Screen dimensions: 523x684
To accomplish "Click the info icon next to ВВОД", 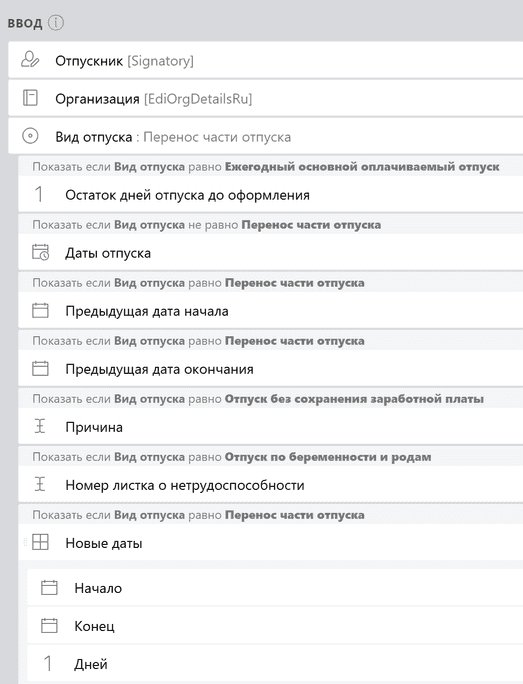I will tap(55, 23).
